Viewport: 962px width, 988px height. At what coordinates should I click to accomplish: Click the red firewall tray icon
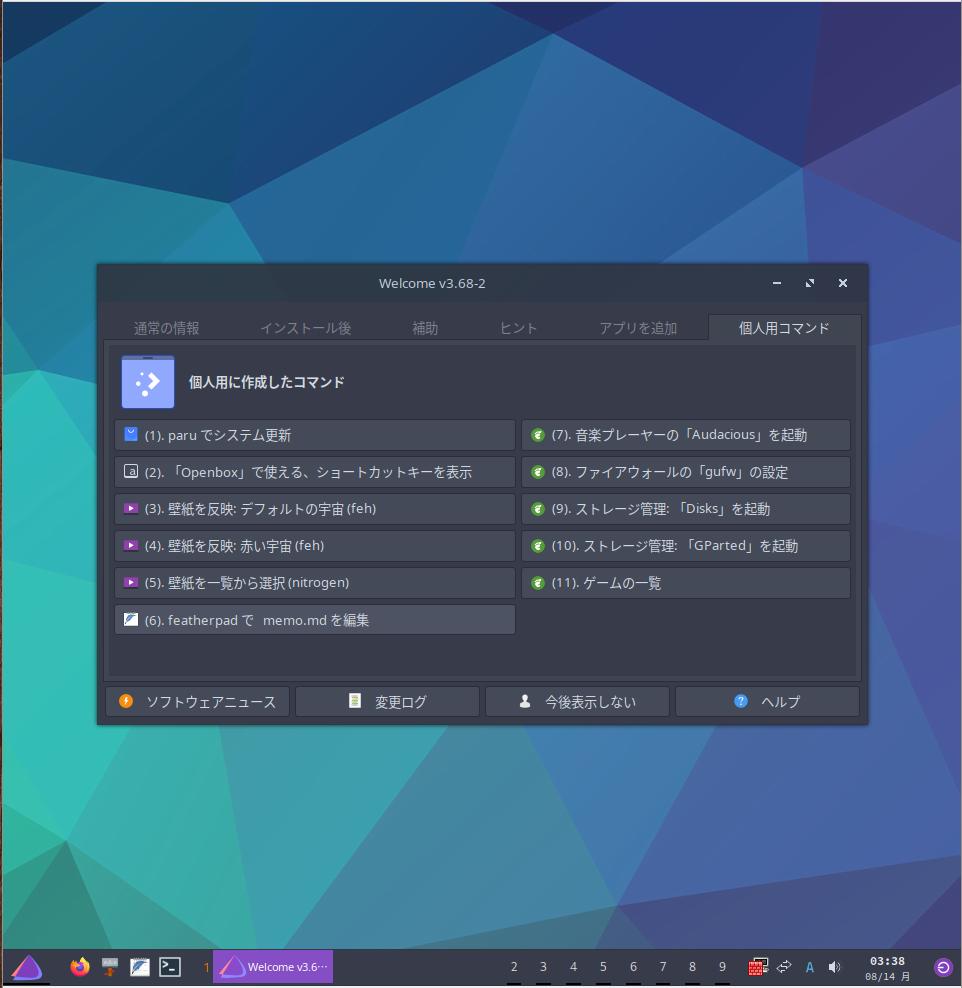758,967
